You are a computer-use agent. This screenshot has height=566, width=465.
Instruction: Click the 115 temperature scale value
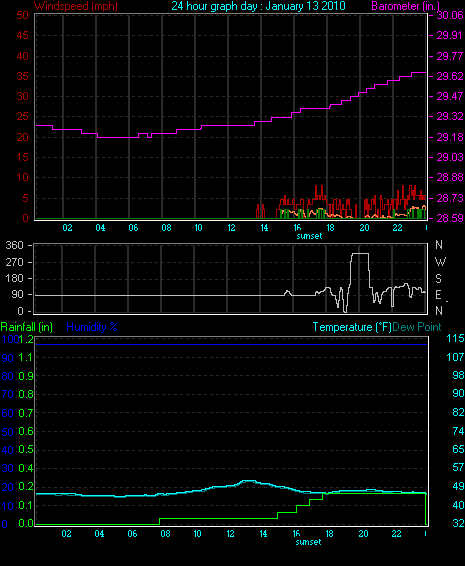[455, 339]
